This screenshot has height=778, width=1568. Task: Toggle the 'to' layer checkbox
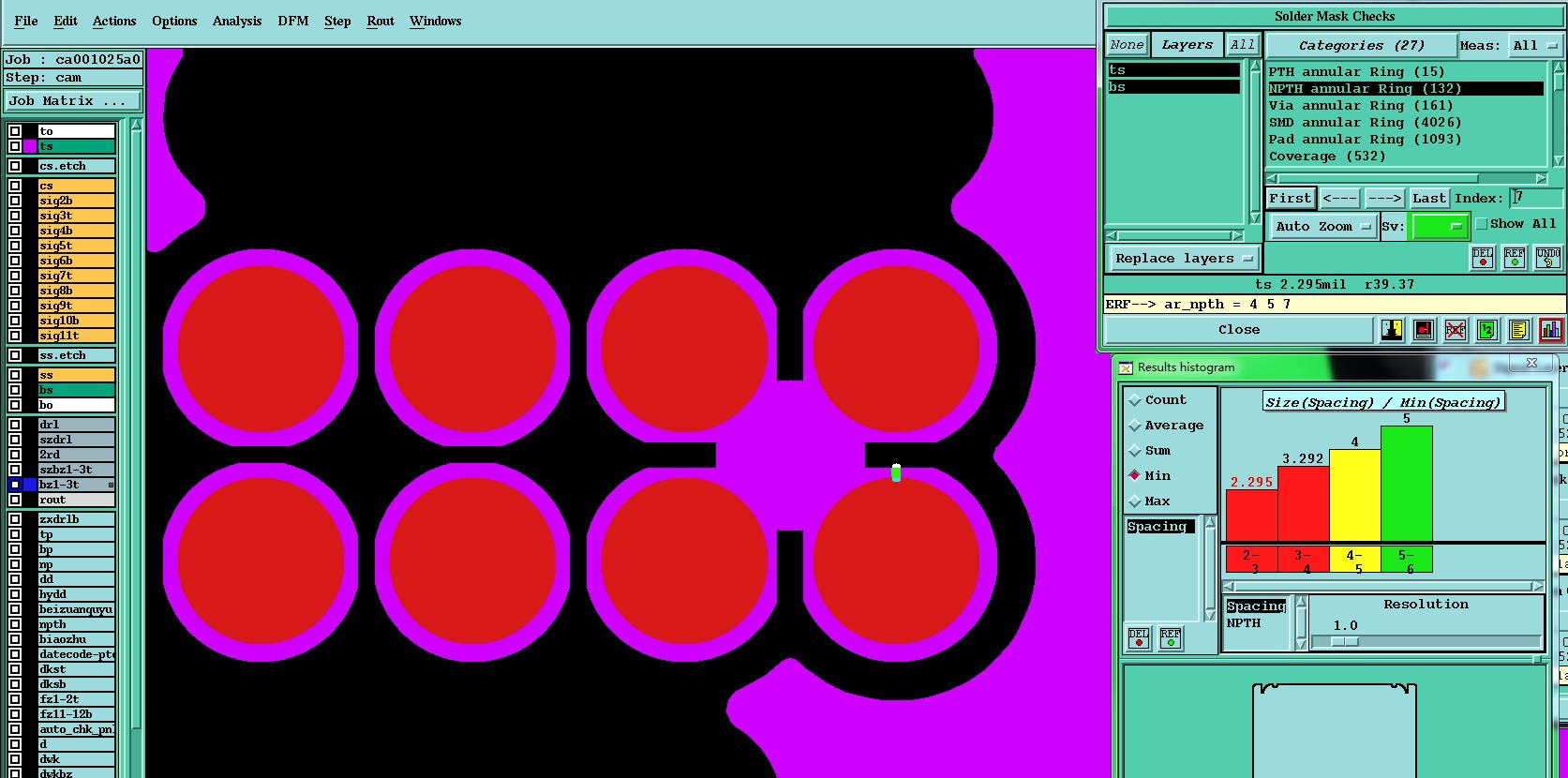(x=15, y=131)
